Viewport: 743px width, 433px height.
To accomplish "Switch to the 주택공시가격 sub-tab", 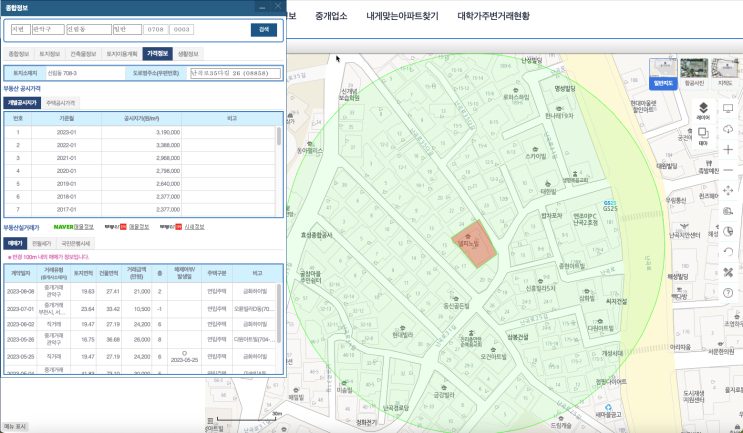I will pos(61,103).
